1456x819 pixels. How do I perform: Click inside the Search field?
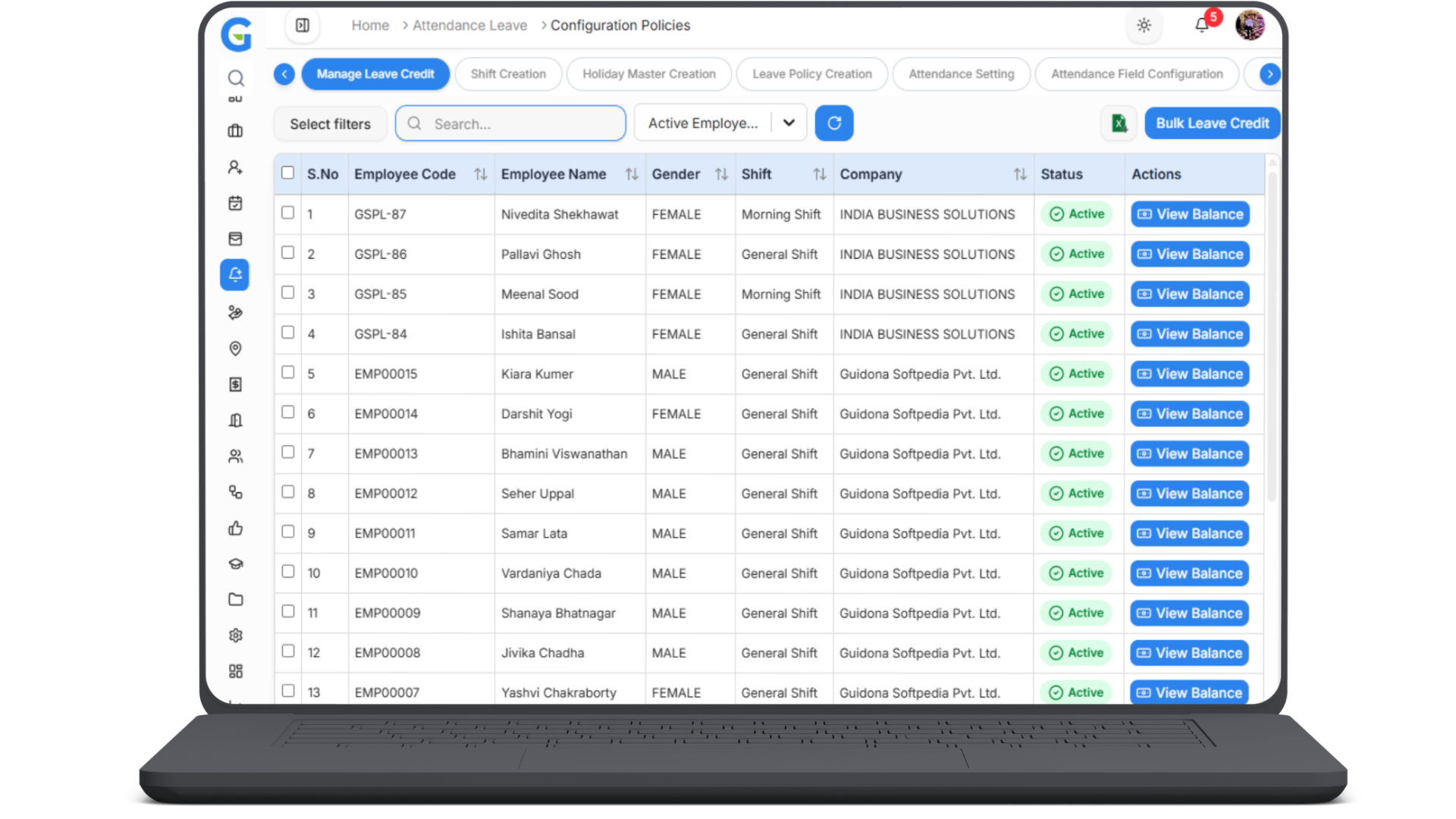510,123
